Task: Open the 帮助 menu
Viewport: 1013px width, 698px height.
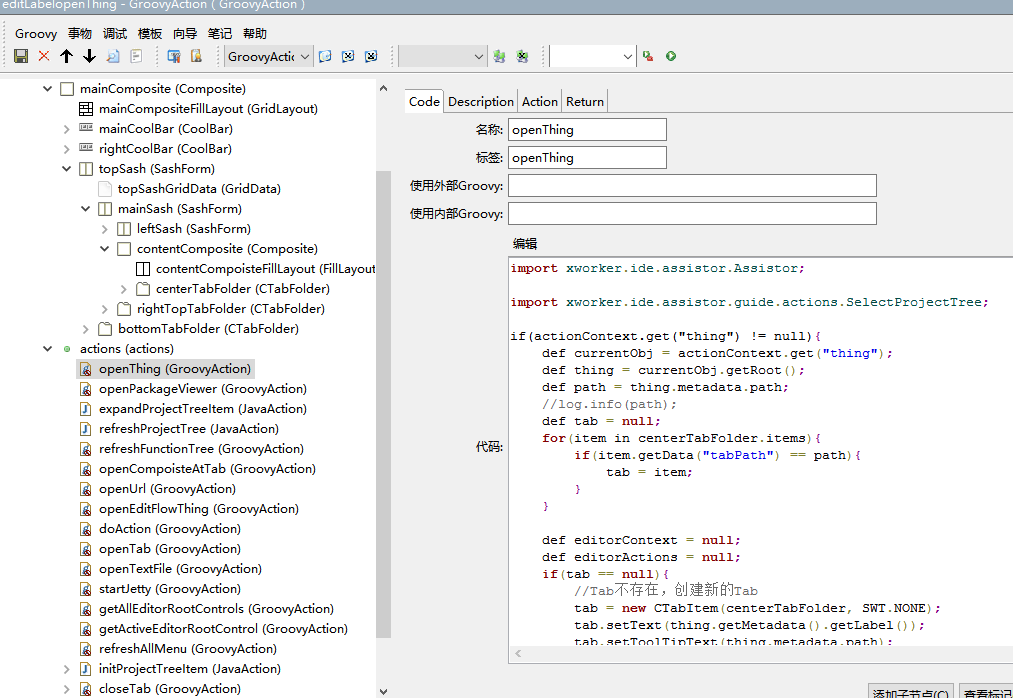Action: pos(255,34)
